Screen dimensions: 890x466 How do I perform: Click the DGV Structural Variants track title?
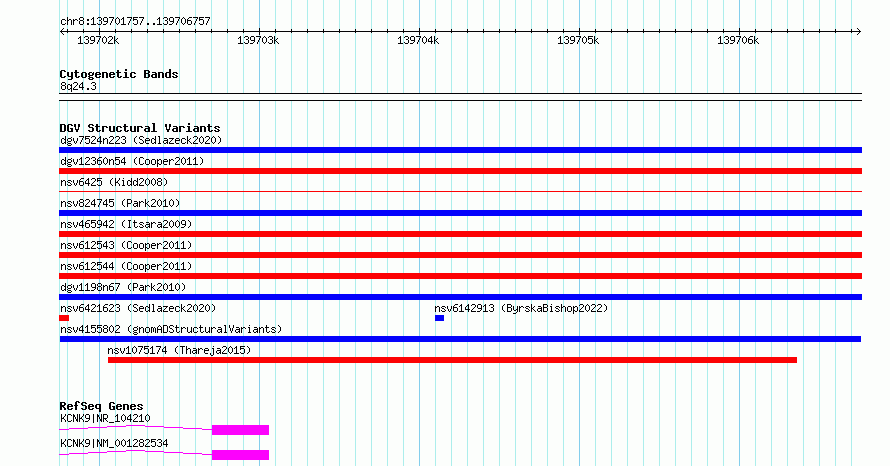tap(140, 128)
